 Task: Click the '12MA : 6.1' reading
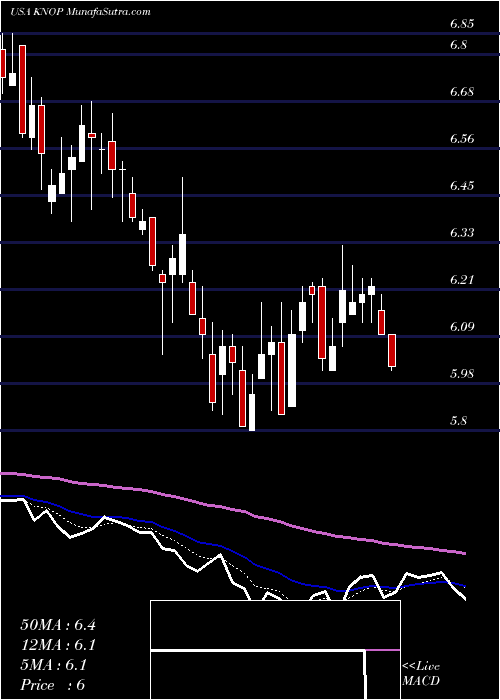(x=58, y=645)
